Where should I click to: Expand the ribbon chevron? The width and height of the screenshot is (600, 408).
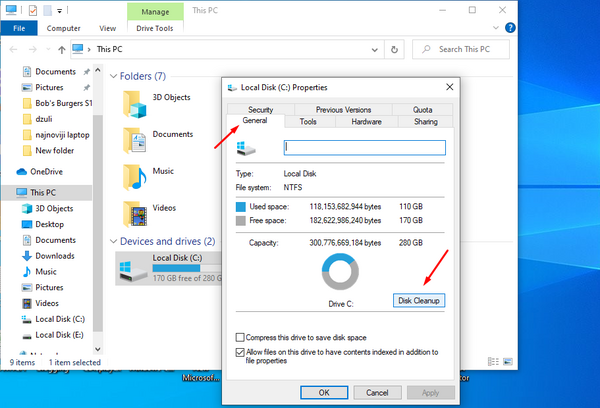(496, 28)
